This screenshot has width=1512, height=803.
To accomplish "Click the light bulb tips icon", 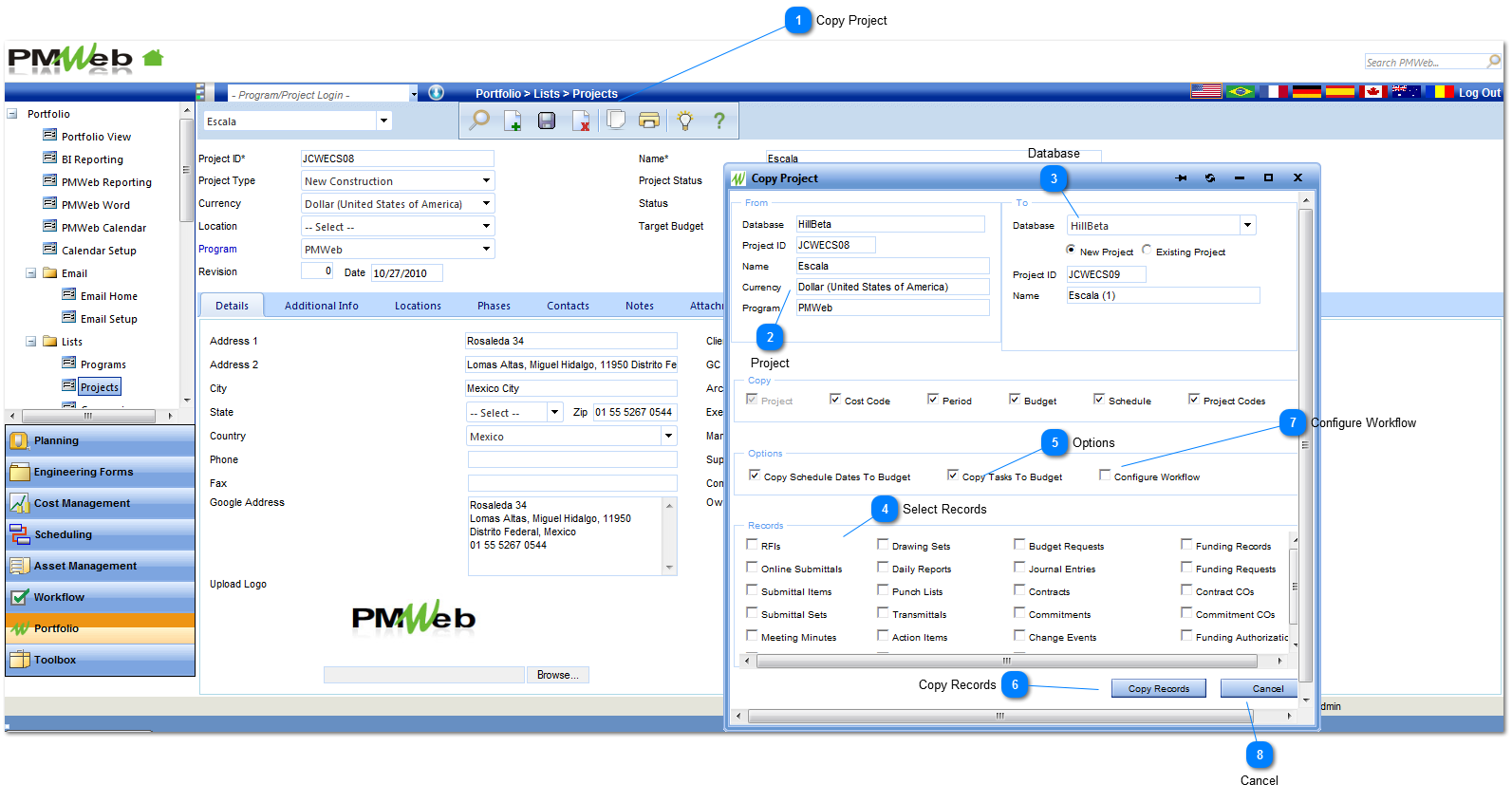I will 685,121.
